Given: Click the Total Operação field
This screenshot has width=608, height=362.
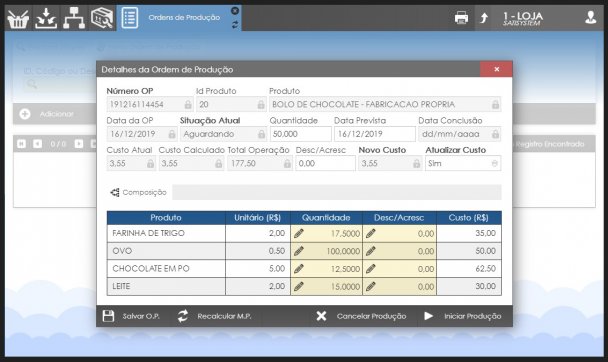Looking at the screenshot, I should tap(260, 164).
